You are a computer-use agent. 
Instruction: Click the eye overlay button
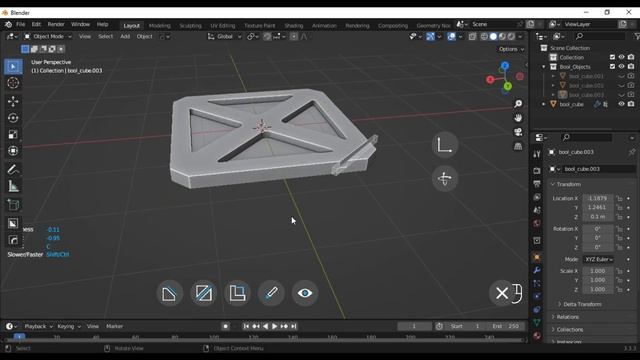pyautogui.click(x=305, y=293)
